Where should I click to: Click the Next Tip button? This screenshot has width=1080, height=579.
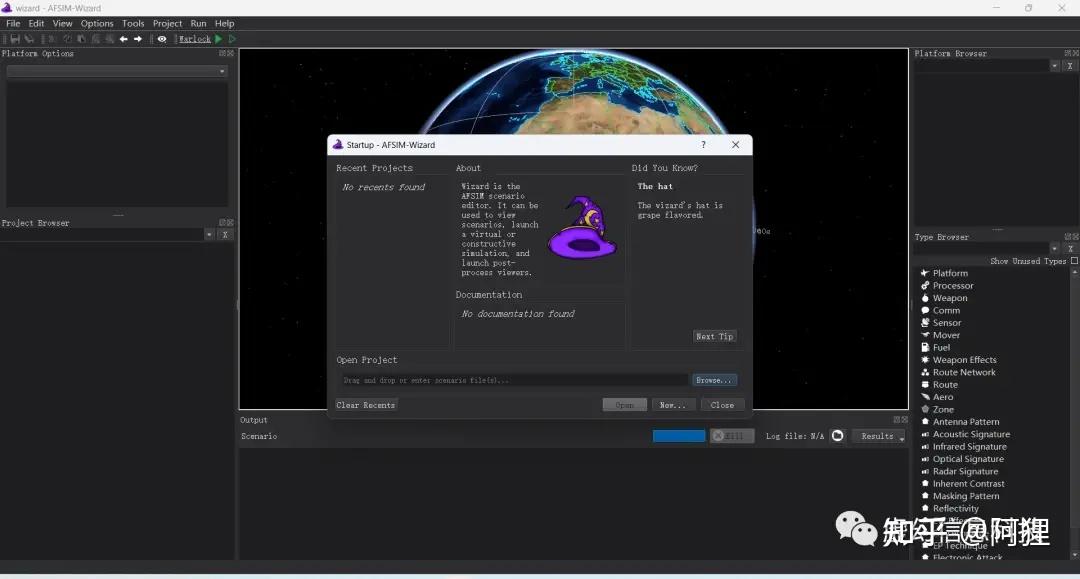(714, 337)
